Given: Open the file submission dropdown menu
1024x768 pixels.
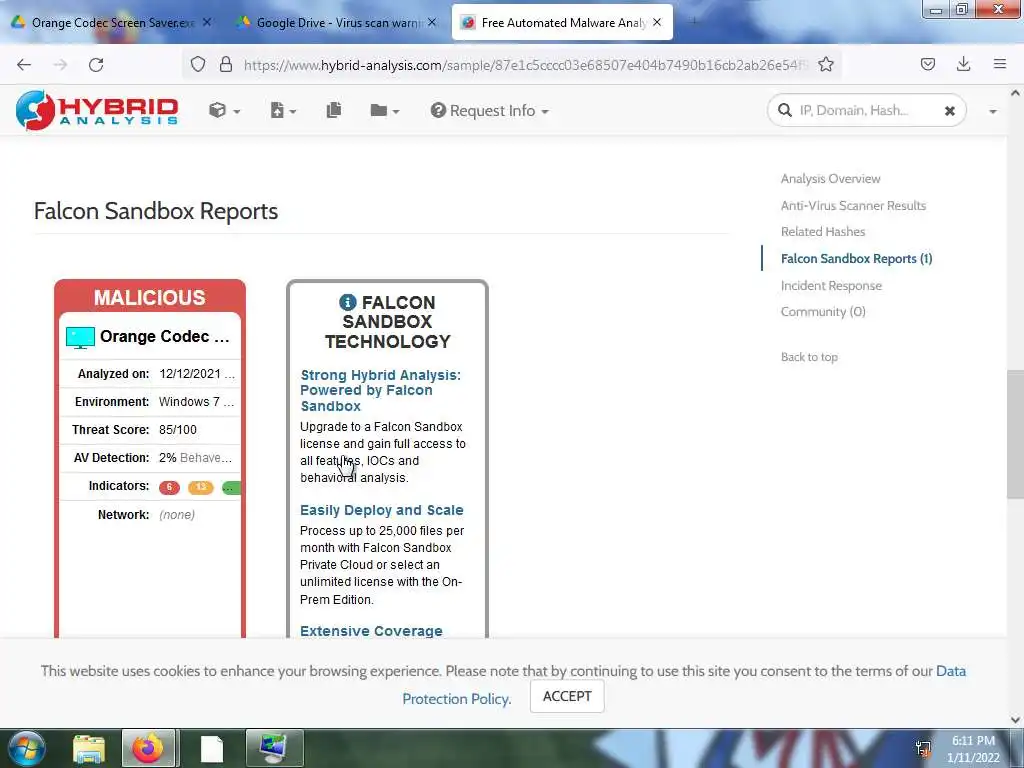Looking at the screenshot, I should 283,110.
